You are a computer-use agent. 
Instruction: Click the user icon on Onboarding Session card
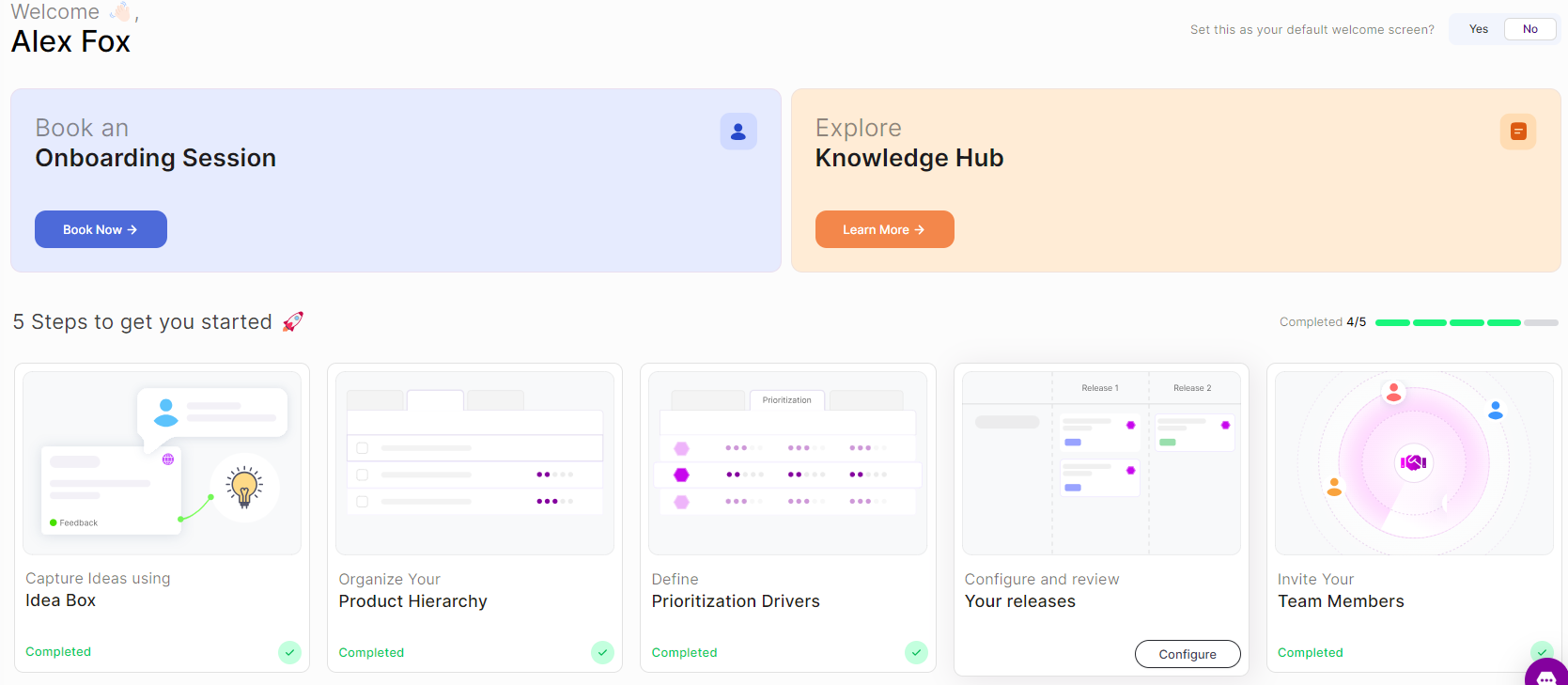[738, 132]
